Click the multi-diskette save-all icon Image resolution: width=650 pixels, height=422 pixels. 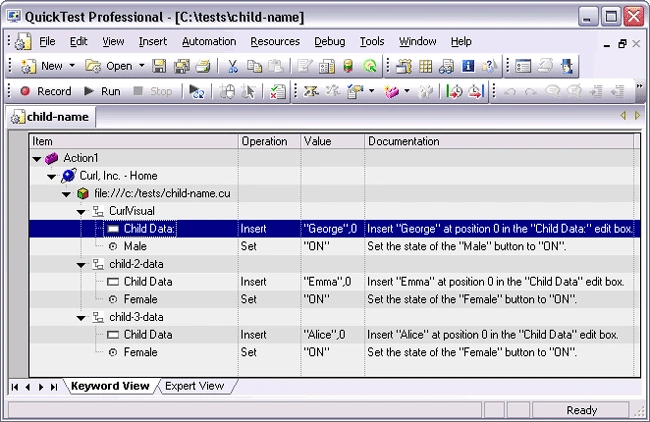point(181,66)
